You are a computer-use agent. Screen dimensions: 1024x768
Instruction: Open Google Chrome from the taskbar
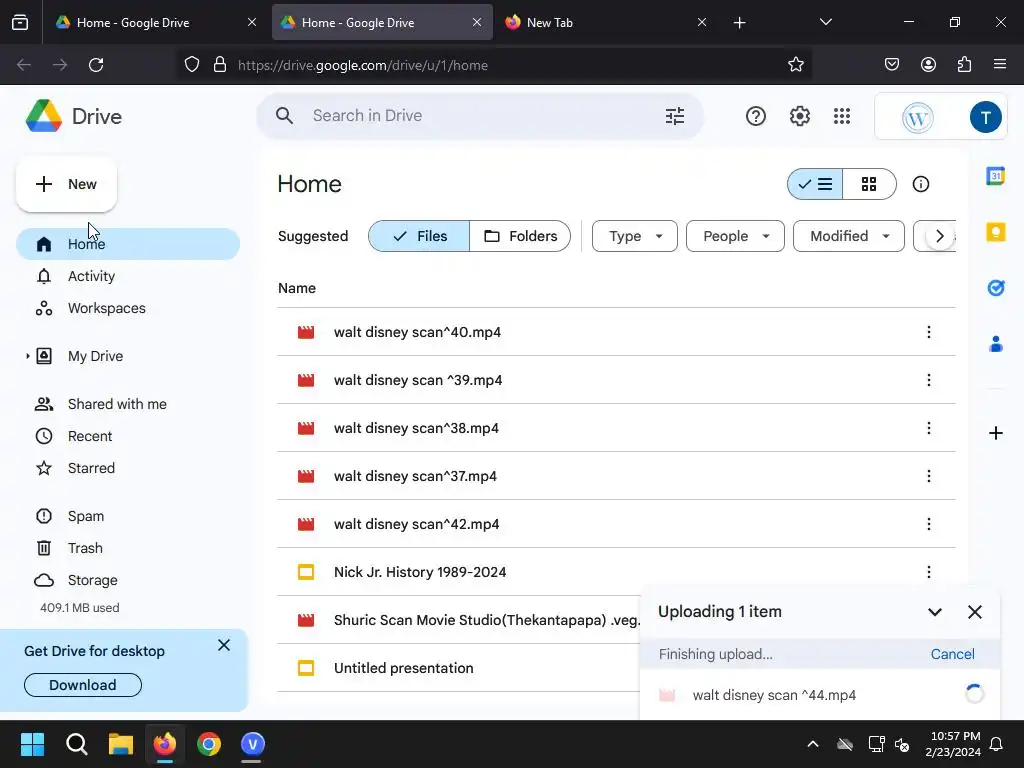click(x=209, y=744)
